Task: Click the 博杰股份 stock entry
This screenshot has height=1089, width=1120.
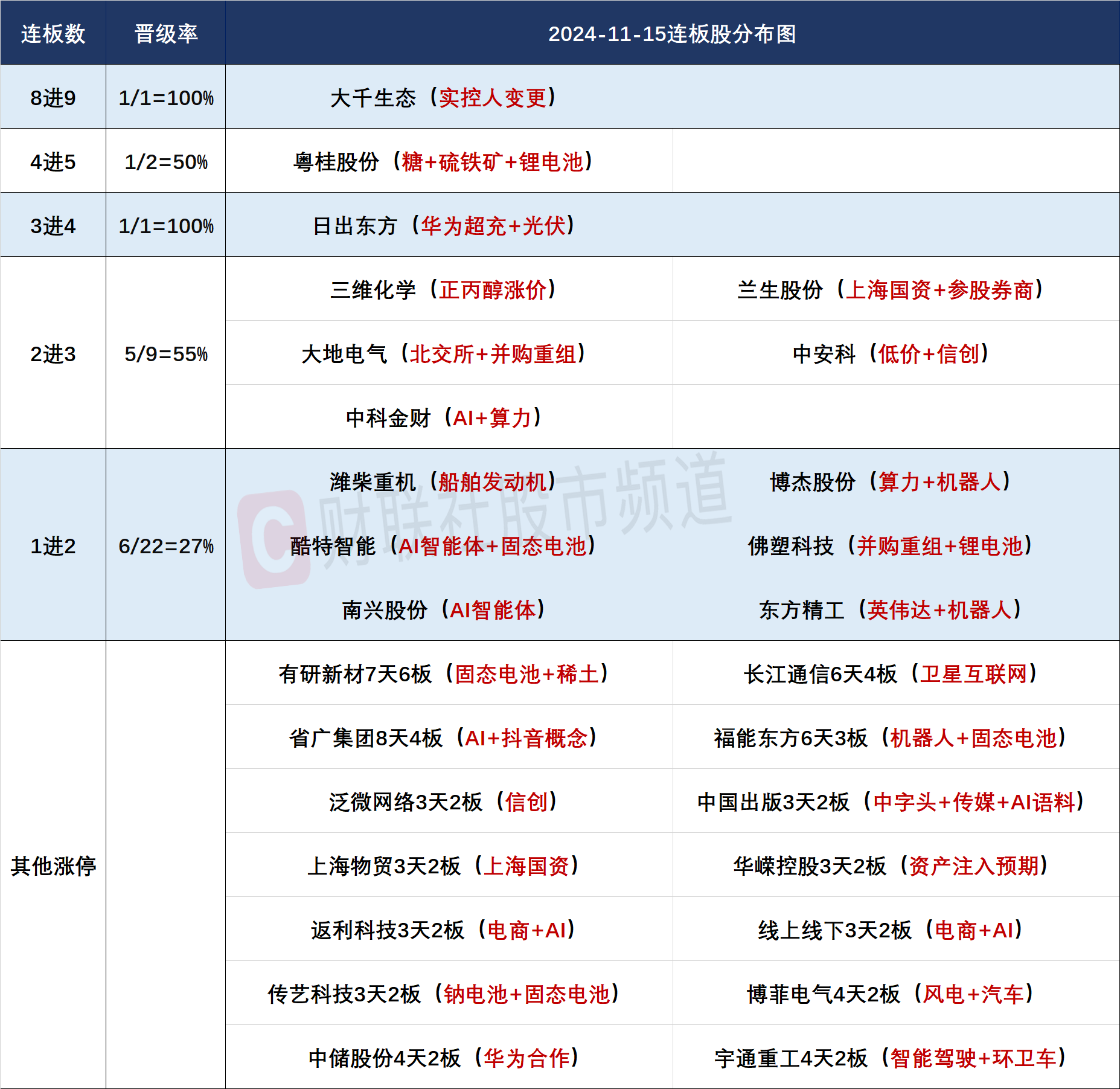Action: (891, 482)
